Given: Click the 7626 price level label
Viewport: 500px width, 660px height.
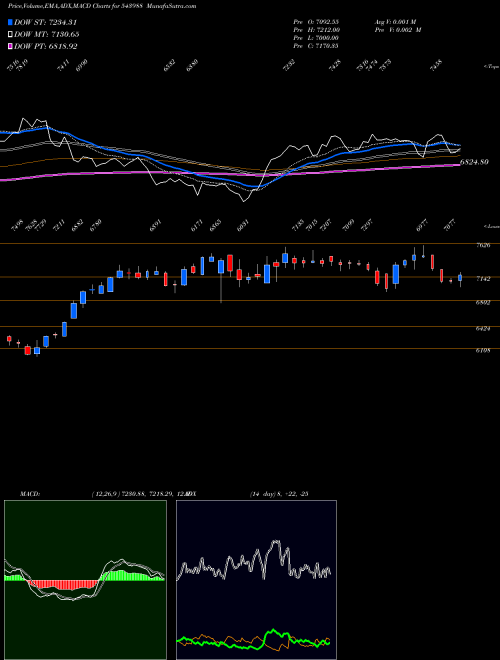Looking at the screenshot, I should tap(483, 245).
